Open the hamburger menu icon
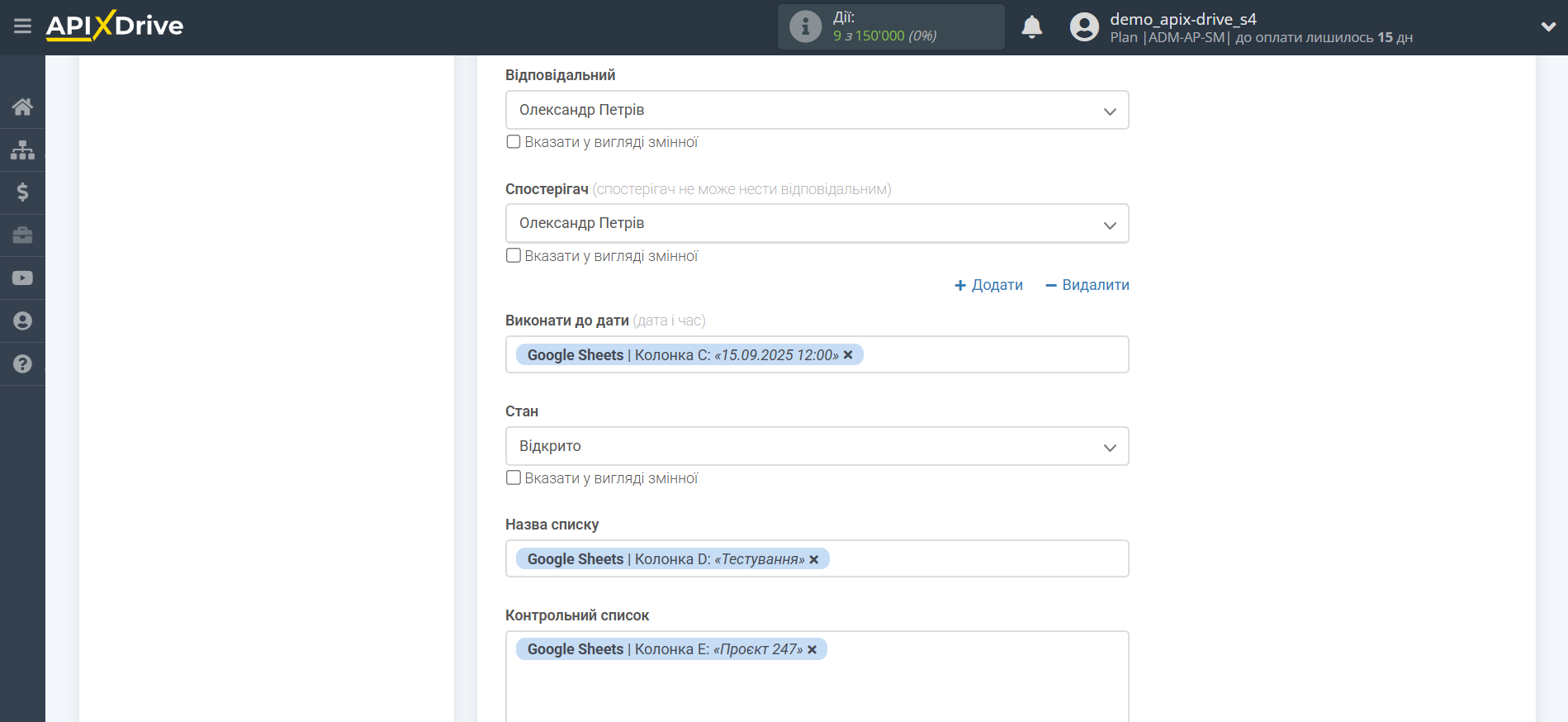Screen dimensions: 1568x722 pos(22,26)
